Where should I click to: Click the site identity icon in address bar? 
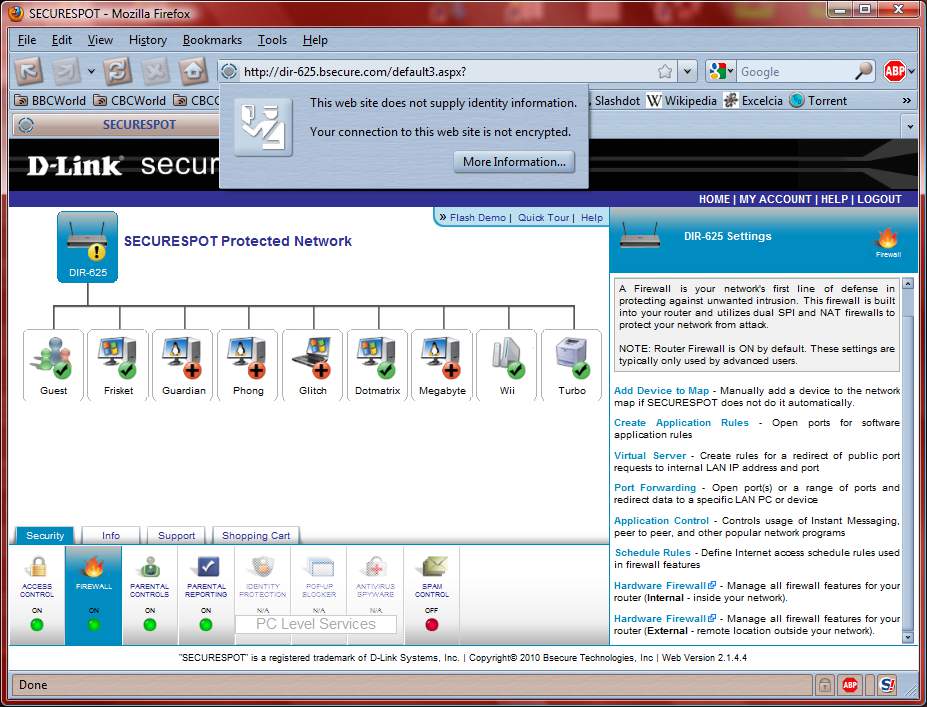tap(229, 72)
